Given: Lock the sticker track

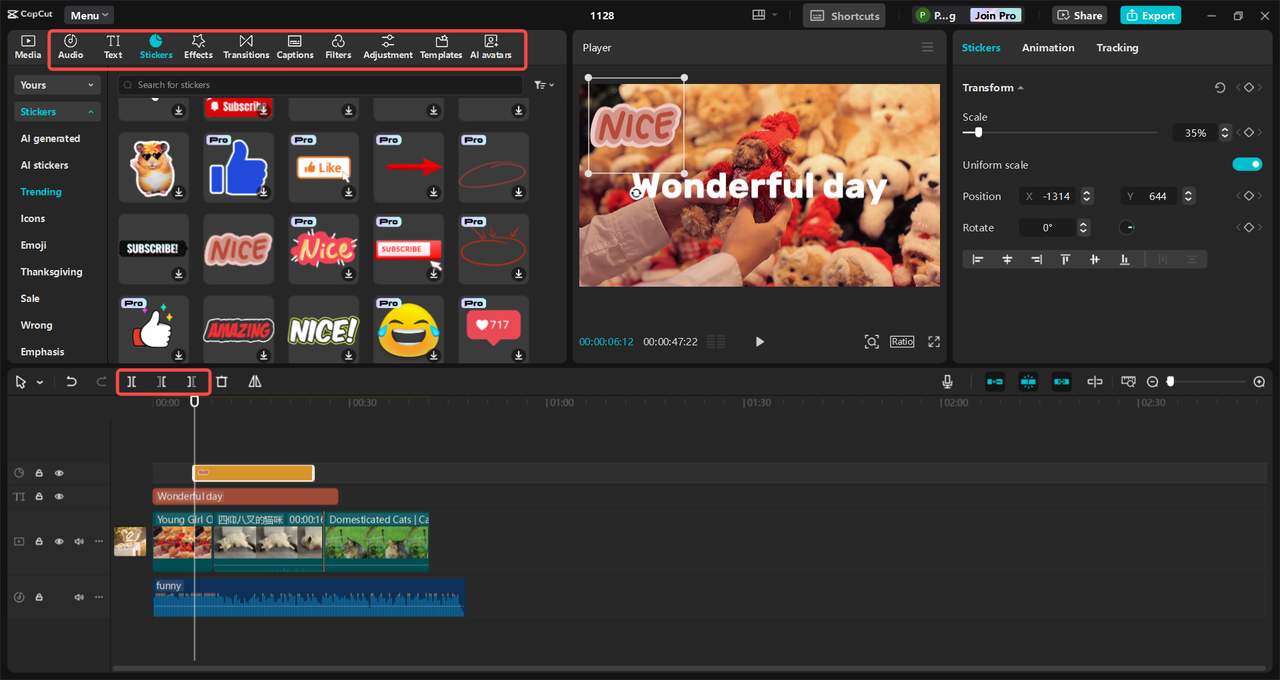Looking at the screenshot, I should (x=39, y=473).
